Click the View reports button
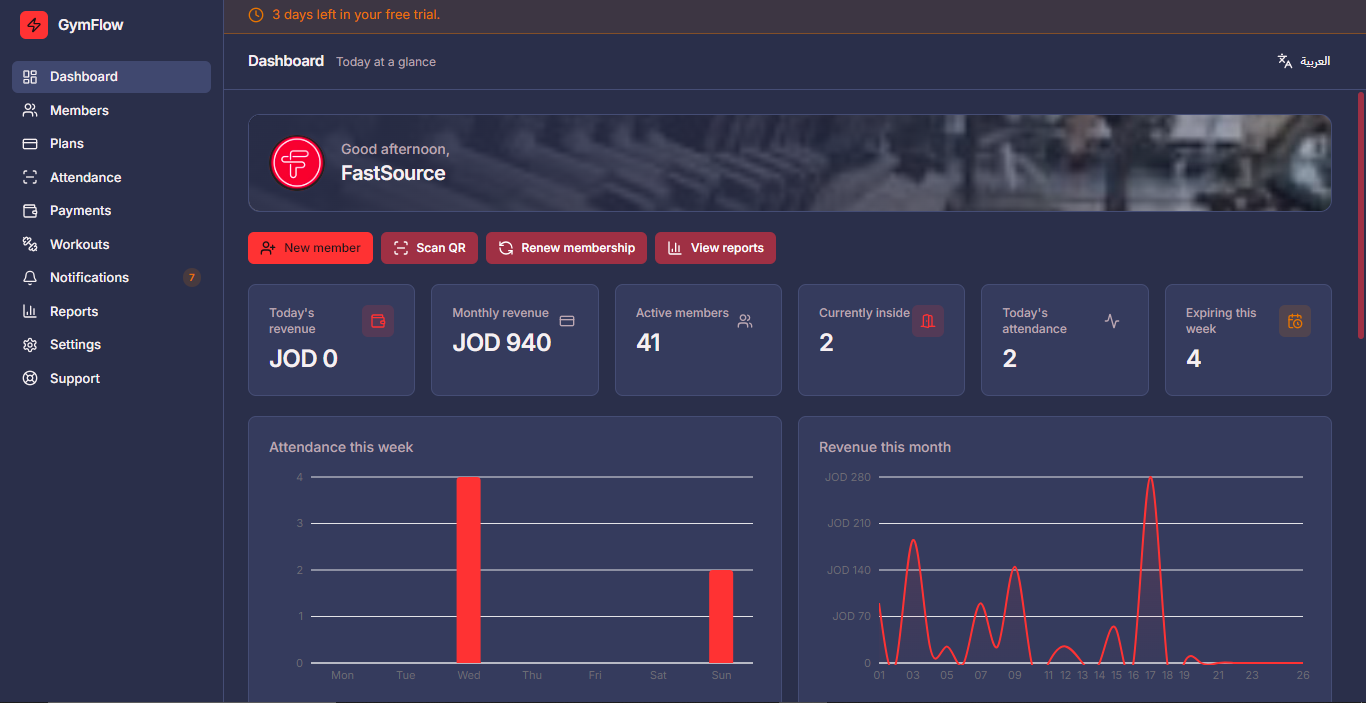1366x703 pixels. click(715, 248)
